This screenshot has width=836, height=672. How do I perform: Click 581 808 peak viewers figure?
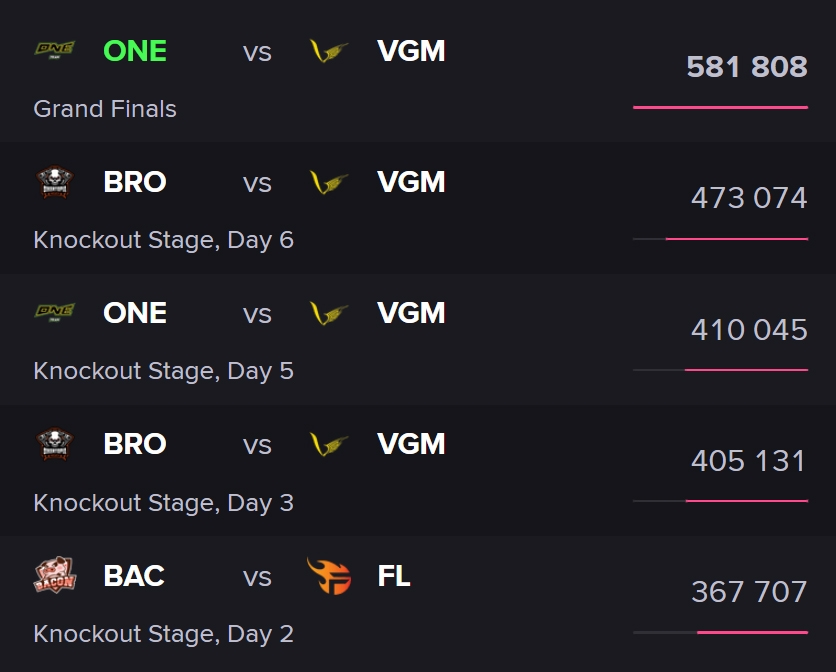click(x=747, y=67)
